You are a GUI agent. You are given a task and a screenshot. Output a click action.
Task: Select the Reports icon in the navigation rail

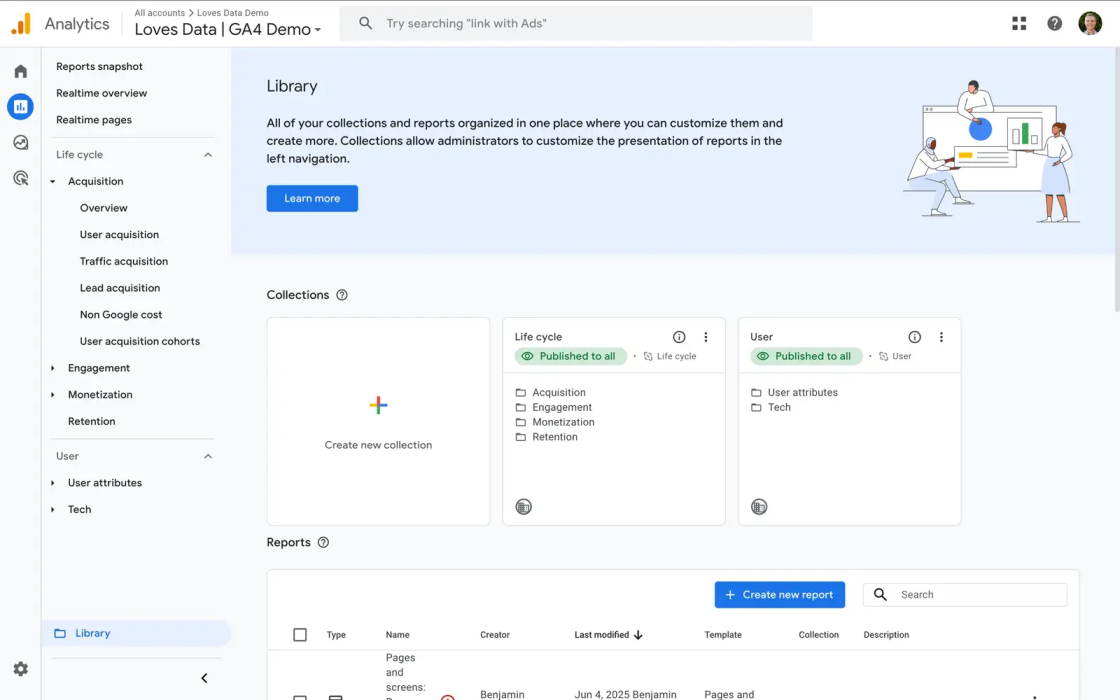point(20,106)
